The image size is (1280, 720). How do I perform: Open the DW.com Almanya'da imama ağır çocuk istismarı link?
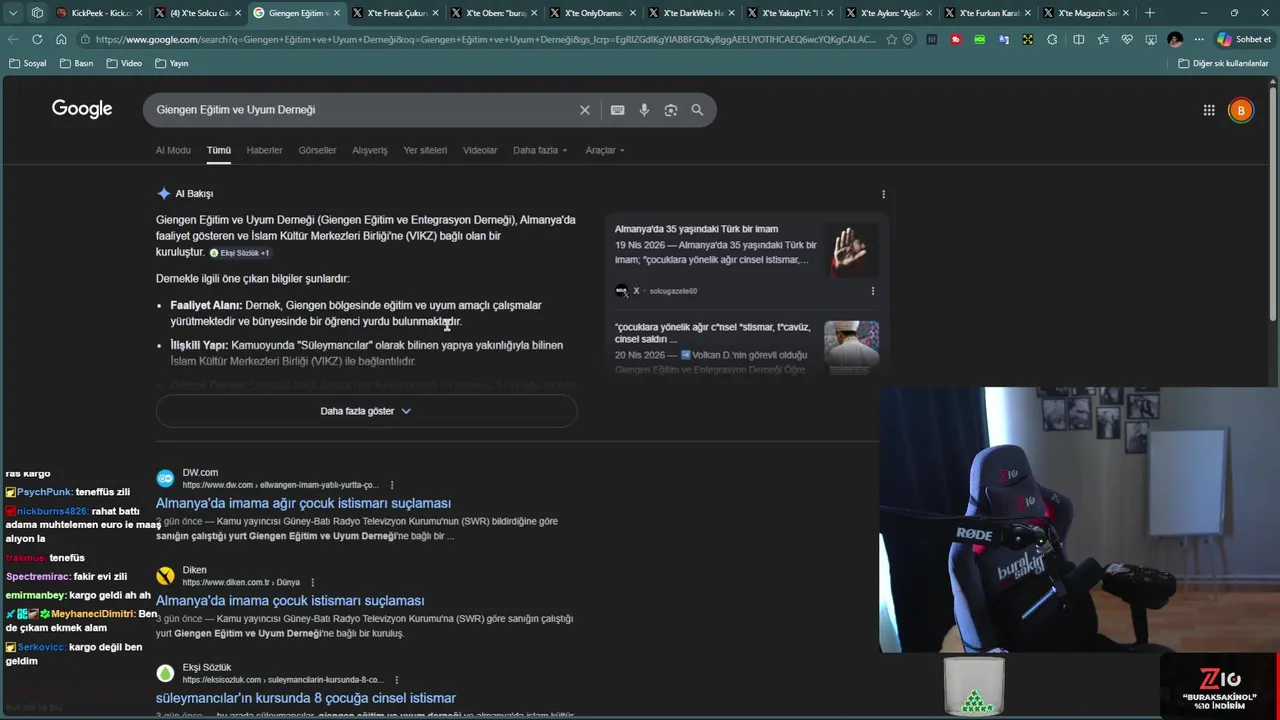pyautogui.click(x=303, y=503)
